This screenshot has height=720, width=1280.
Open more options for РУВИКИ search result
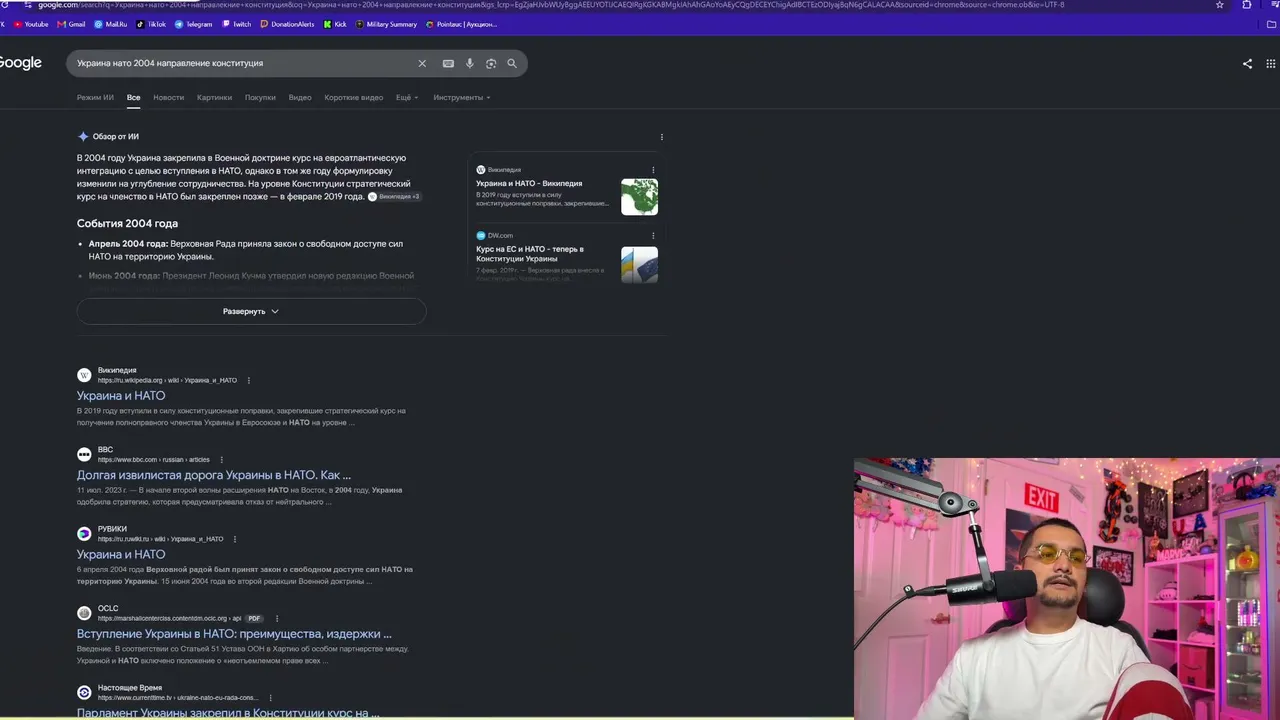coord(235,539)
